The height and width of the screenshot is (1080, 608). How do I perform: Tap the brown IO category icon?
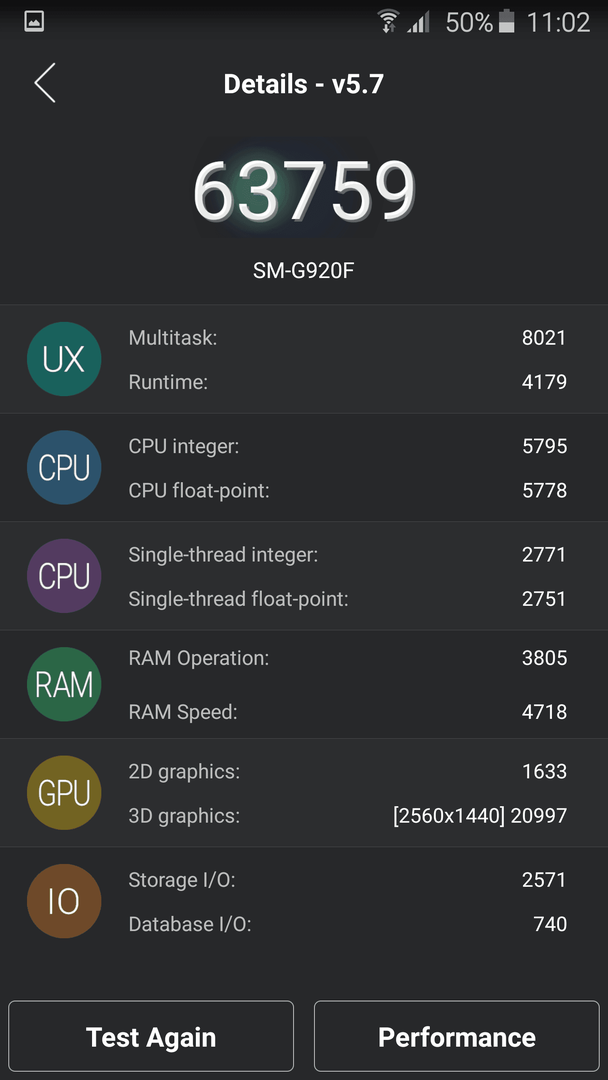(64, 901)
